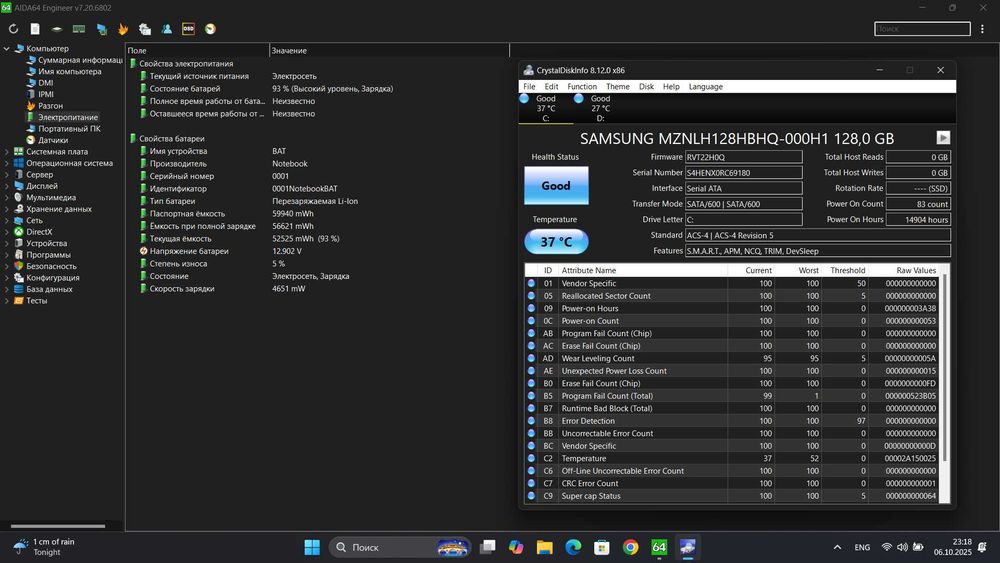The height and width of the screenshot is (563, 1000).
Task: Launch Disk Benchmark from the AIDA64 toolbar
Action: pyautogui.click(x=57, y=29)
